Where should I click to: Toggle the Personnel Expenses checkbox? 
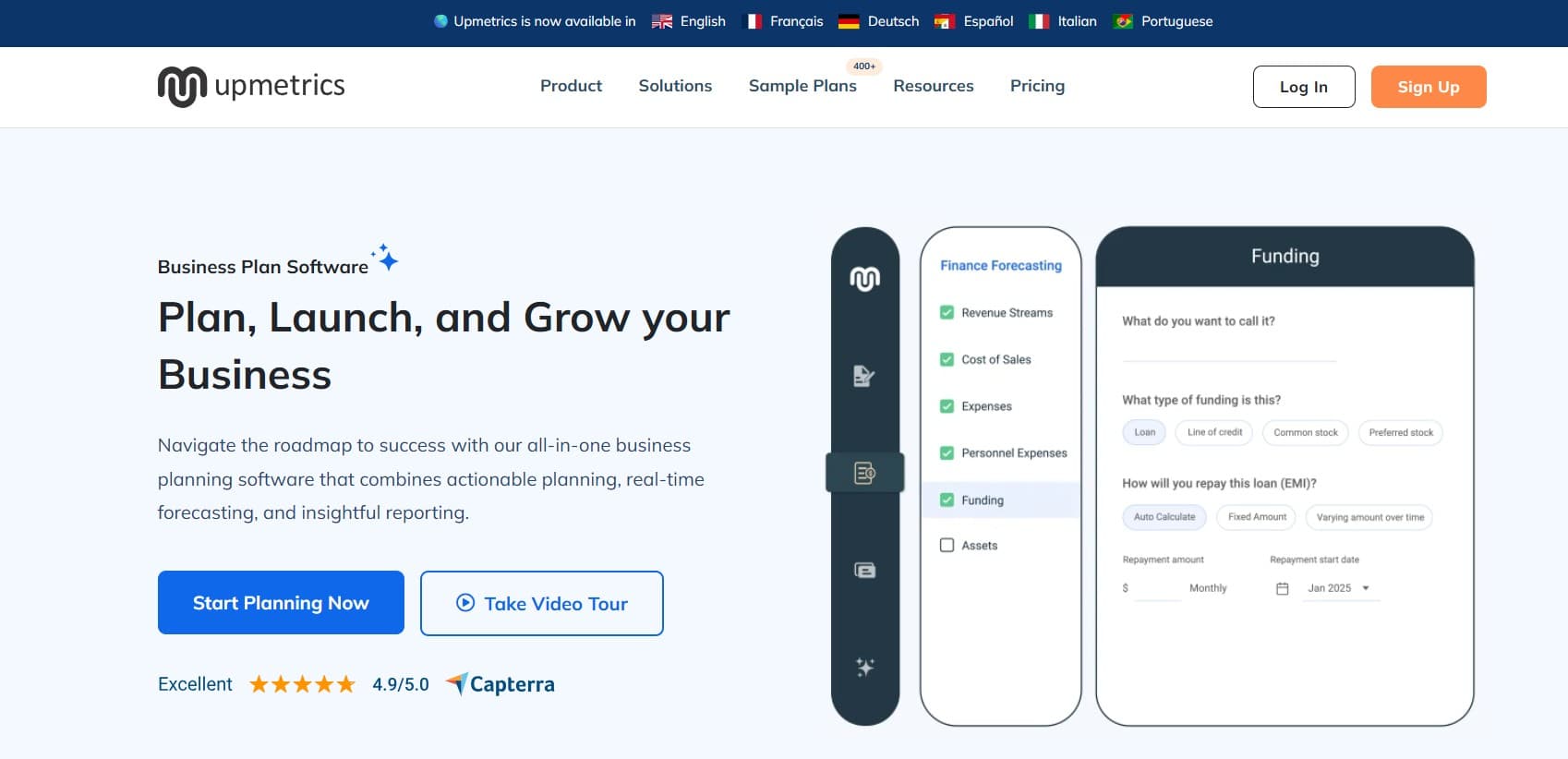pos(947,452)
